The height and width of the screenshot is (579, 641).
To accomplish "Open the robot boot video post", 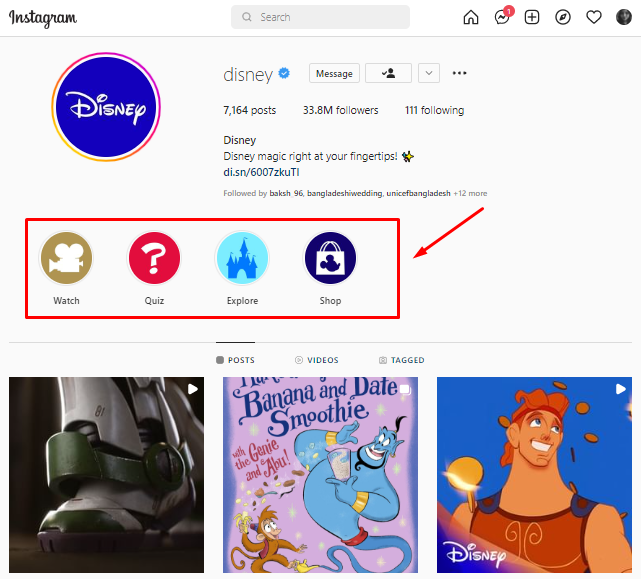I will click(106, 475).
